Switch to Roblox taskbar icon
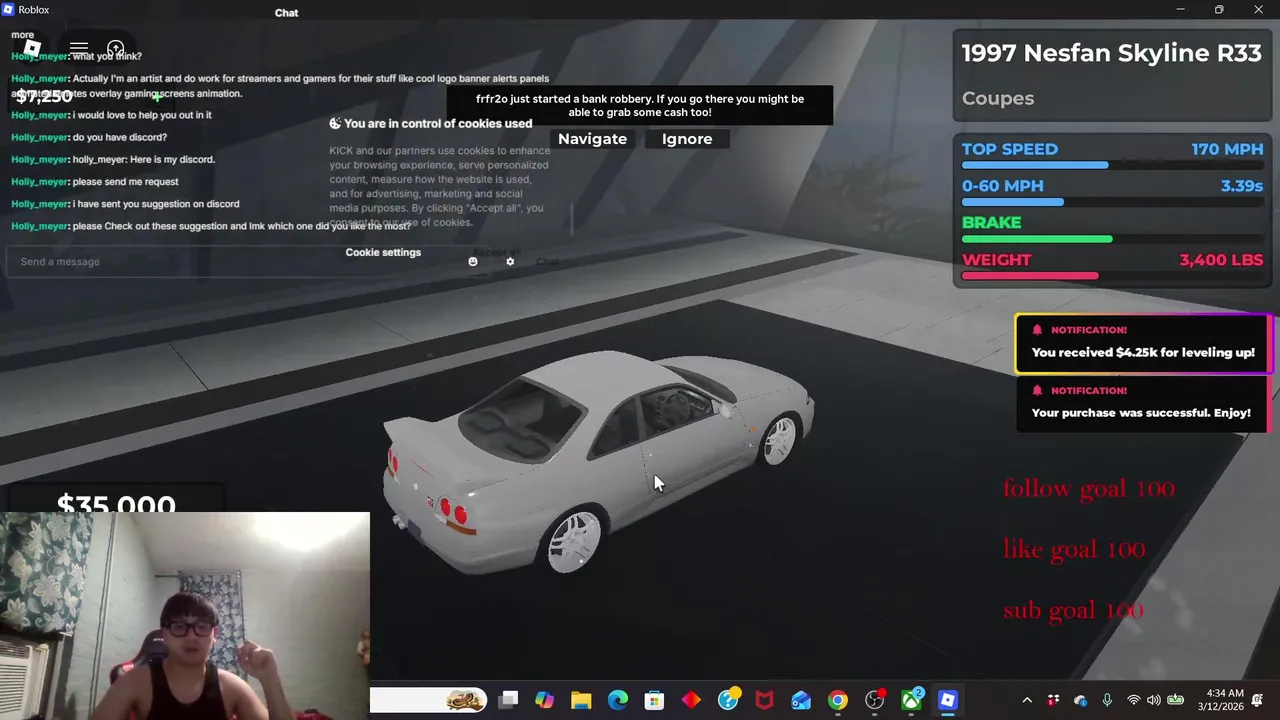The width and height of the screenshot is (1280, 720). pyautogui.click(x=948, y=700)
